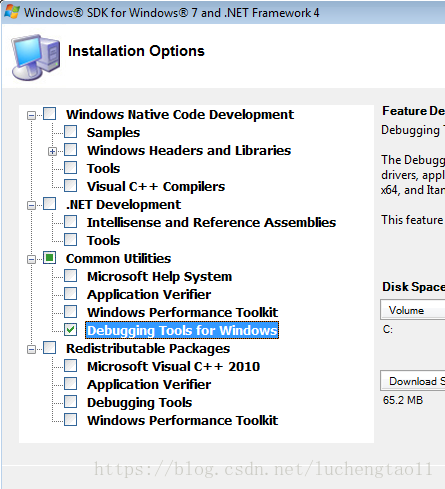Image resolution: width=445 pixels, height=489 pixels.
Task: Collapse the Common Utilities tree node
Action: 31,260
